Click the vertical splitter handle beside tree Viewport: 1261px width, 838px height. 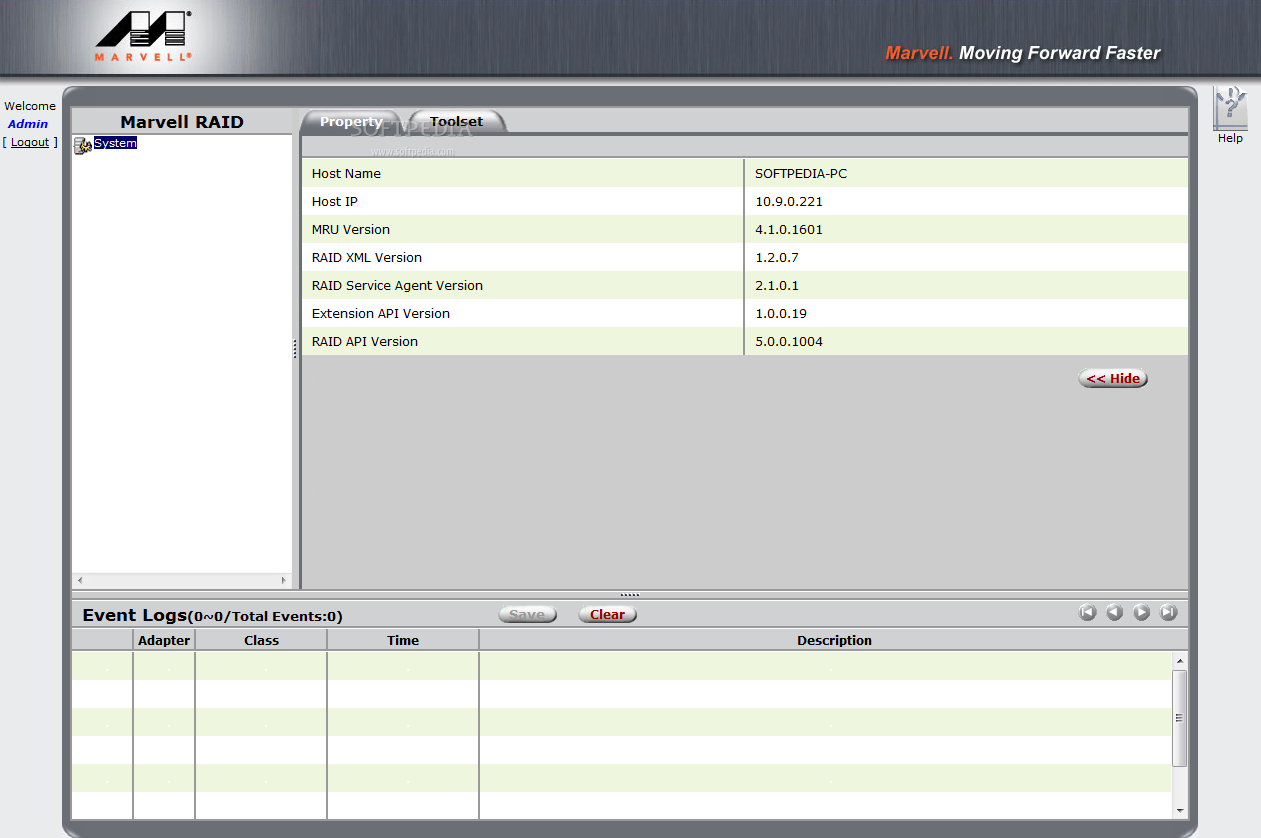(295, 349)
